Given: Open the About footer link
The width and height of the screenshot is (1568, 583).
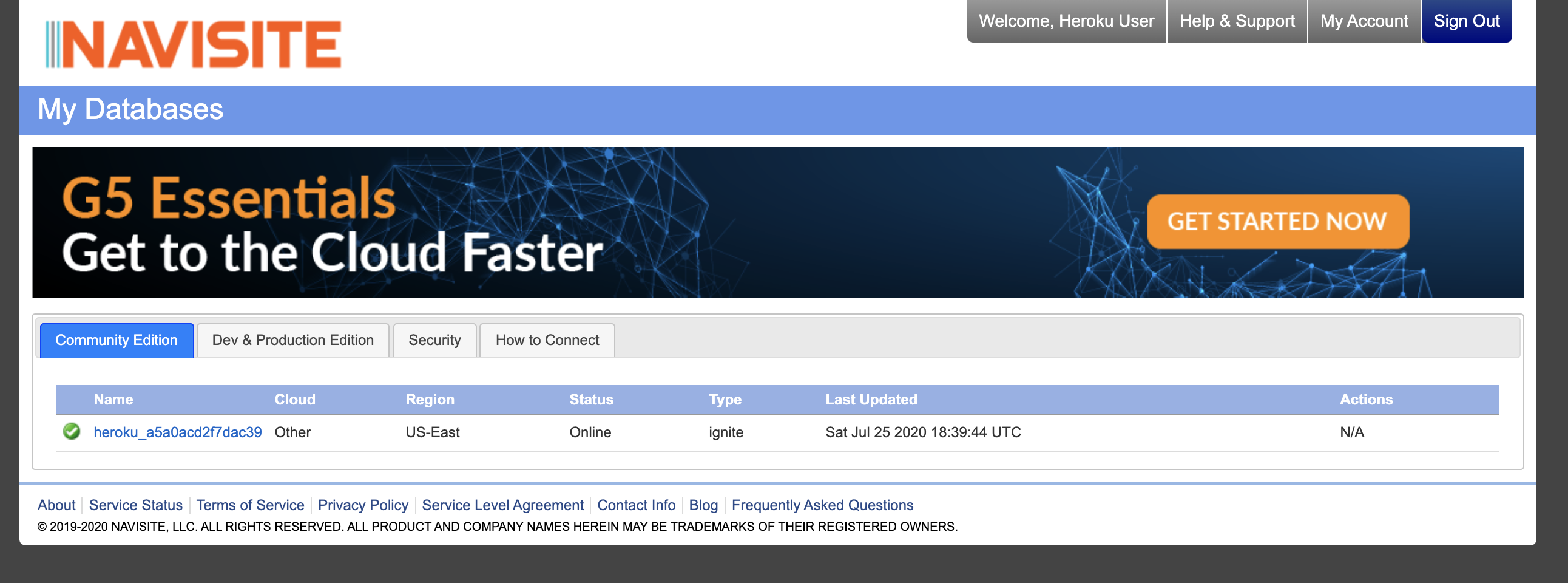Looking at the screenshot, I should (56, 505).
